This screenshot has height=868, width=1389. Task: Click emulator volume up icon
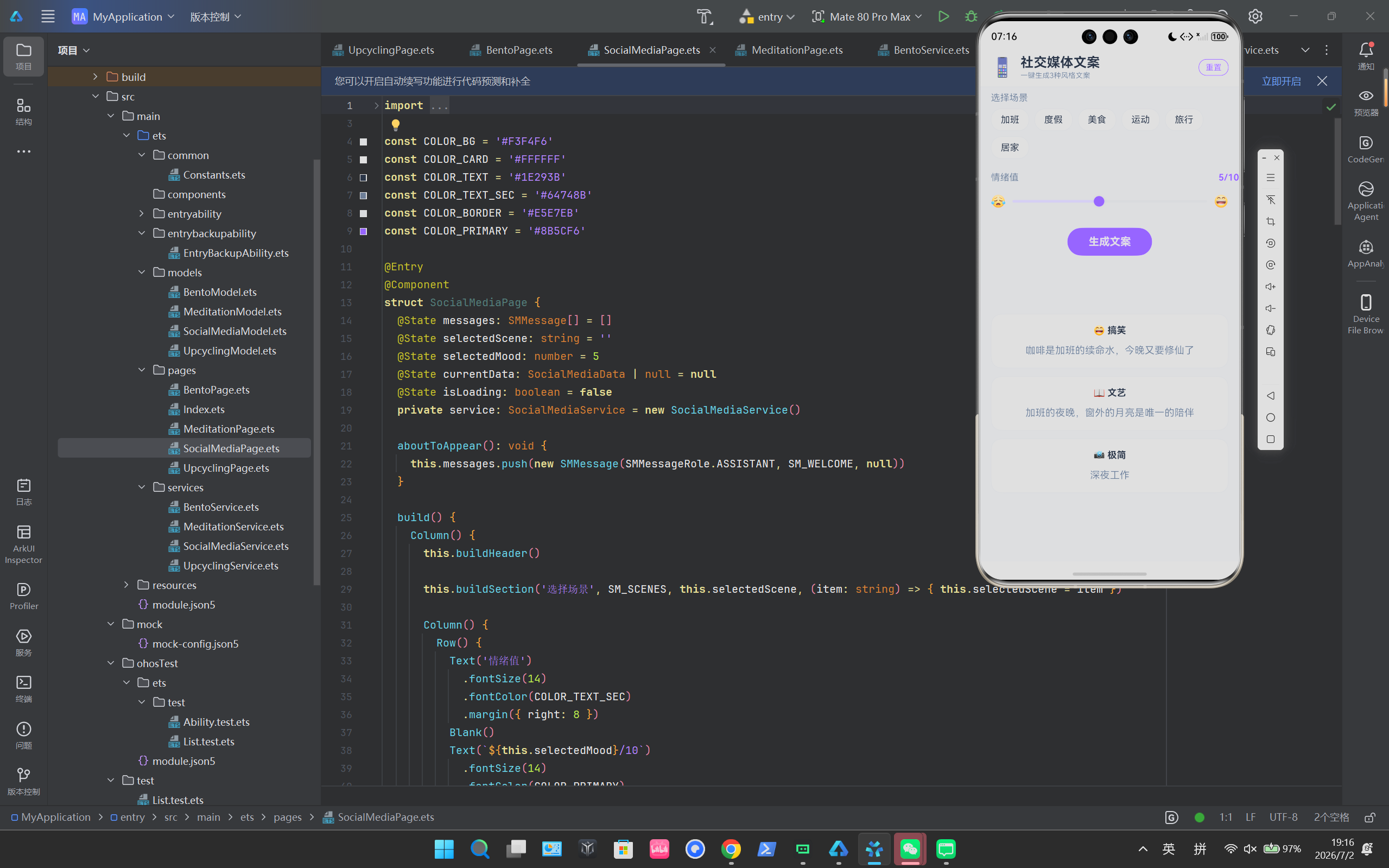(1270, 287)
